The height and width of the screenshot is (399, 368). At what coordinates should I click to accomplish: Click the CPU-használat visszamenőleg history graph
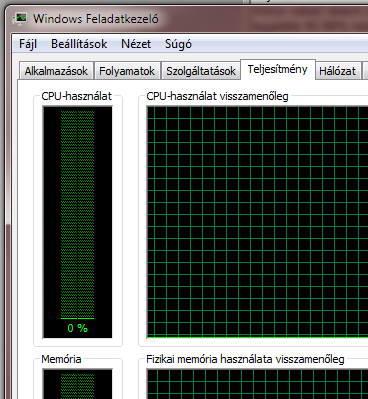click(257, 222)
